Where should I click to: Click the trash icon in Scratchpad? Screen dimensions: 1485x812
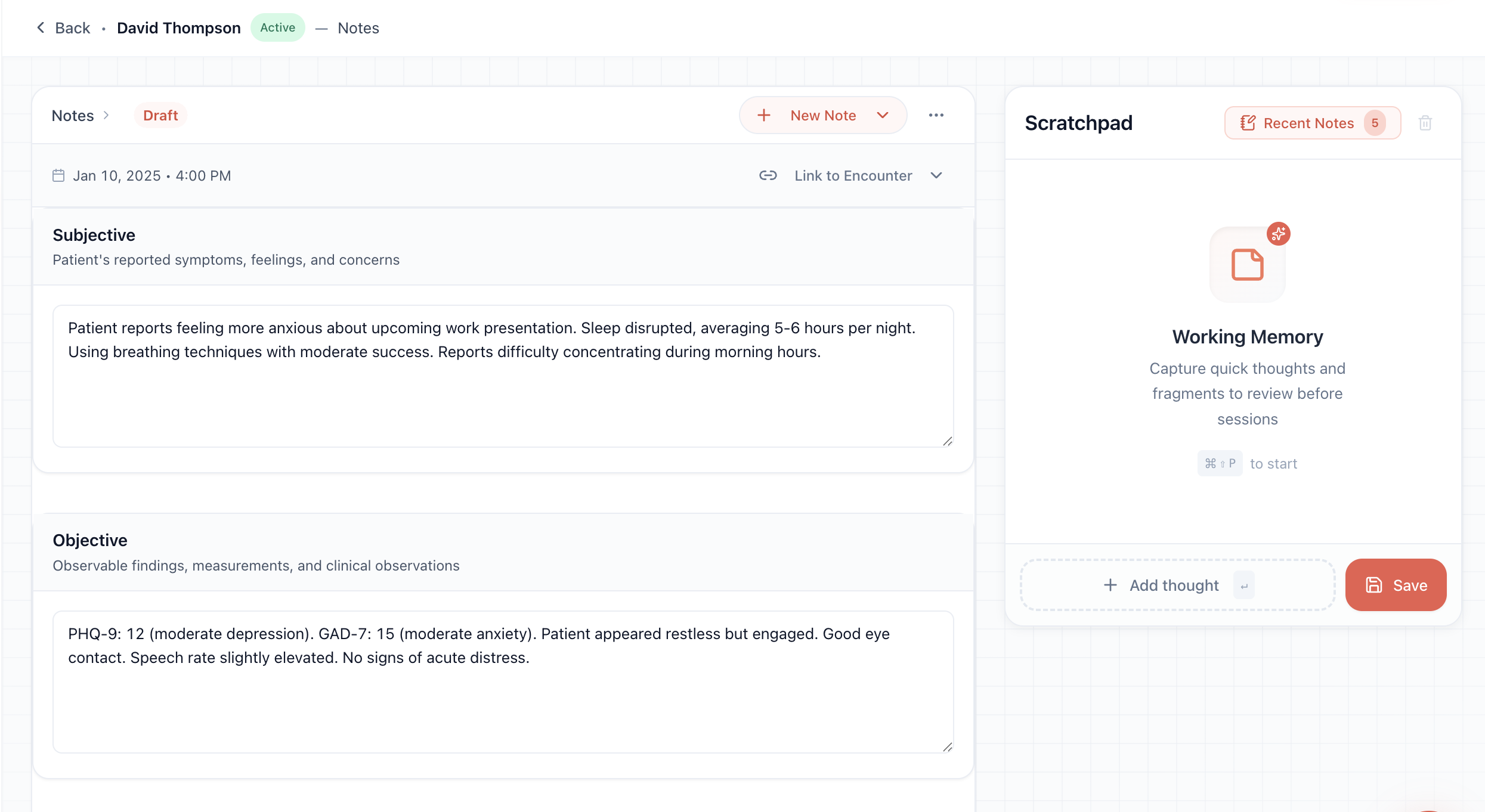(x=1425, y=123)
